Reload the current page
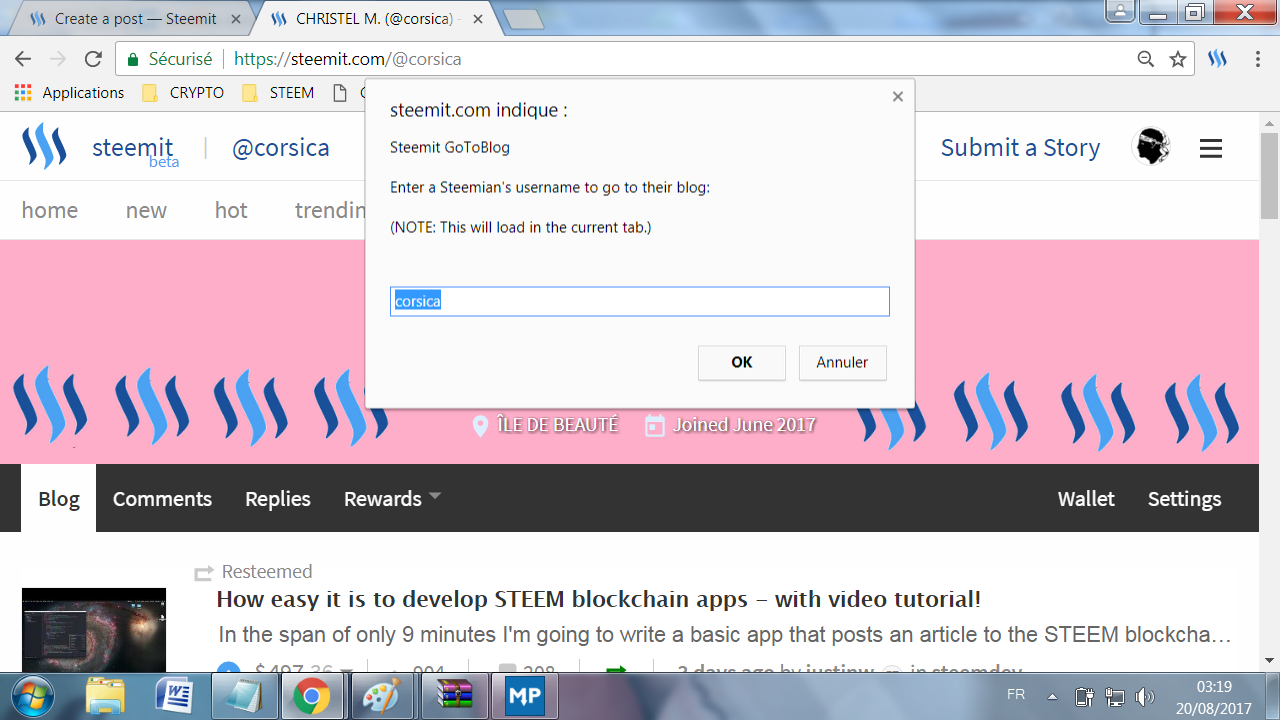 (93, 59)
